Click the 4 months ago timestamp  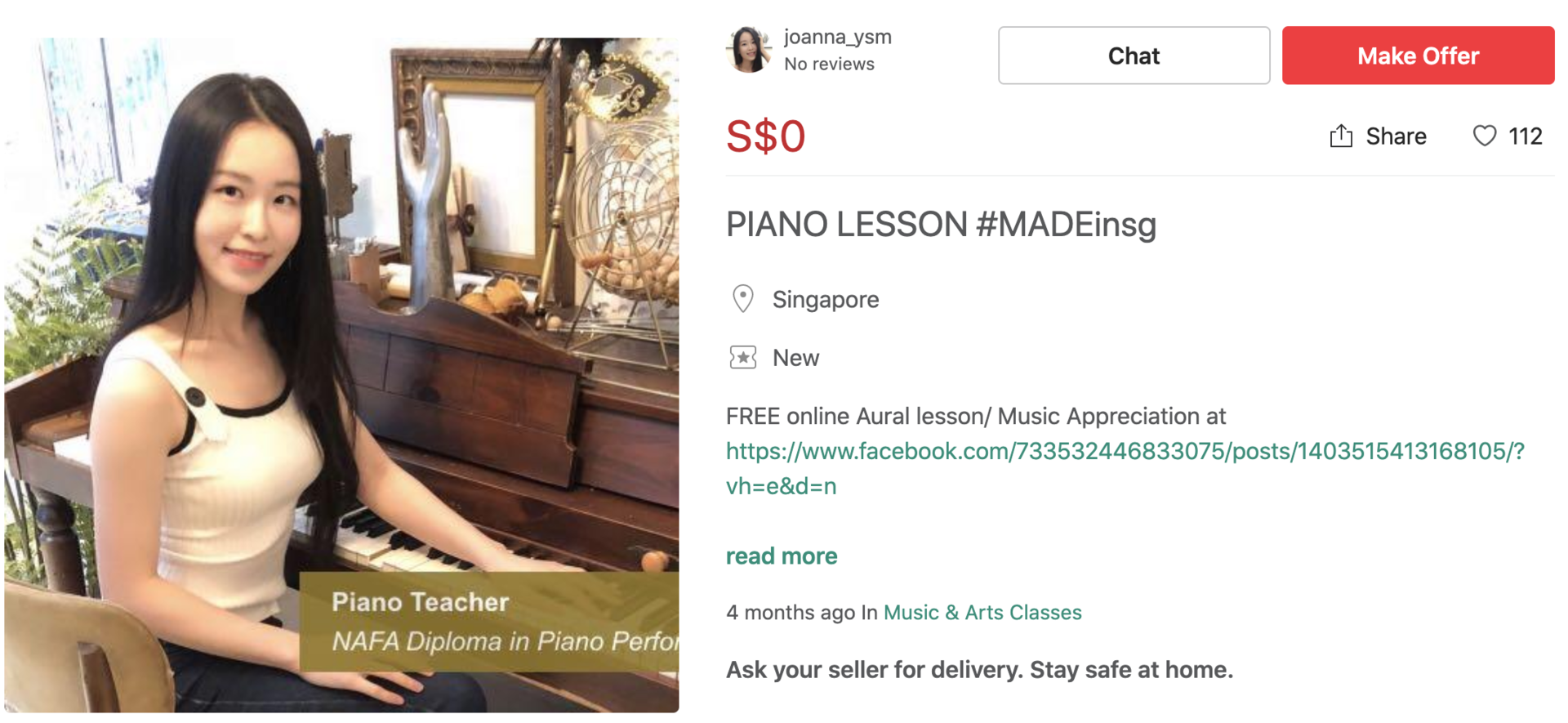791,613
